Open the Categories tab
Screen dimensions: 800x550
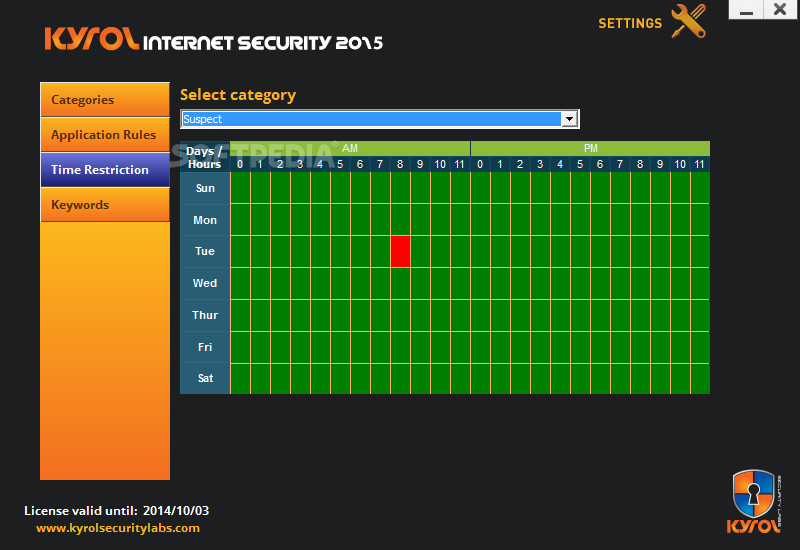105,99
